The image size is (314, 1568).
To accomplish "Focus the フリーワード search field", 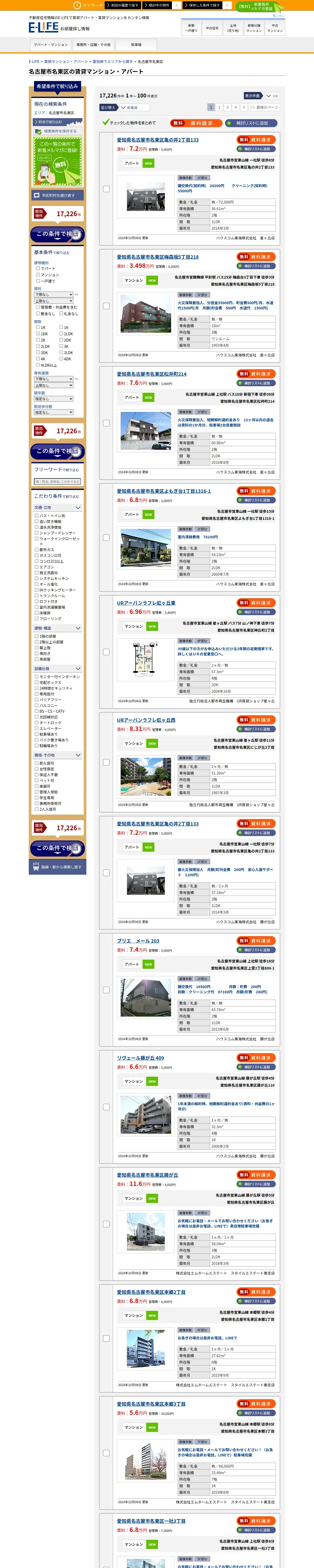I will click(x=58, y=481).
